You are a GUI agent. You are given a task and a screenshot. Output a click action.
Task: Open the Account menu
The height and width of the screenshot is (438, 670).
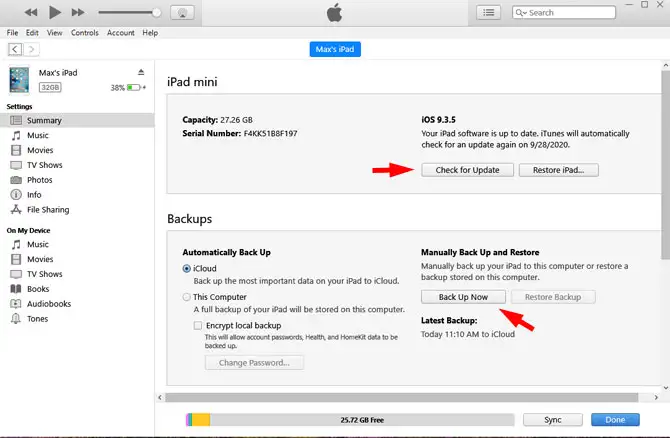pos(120,32)
